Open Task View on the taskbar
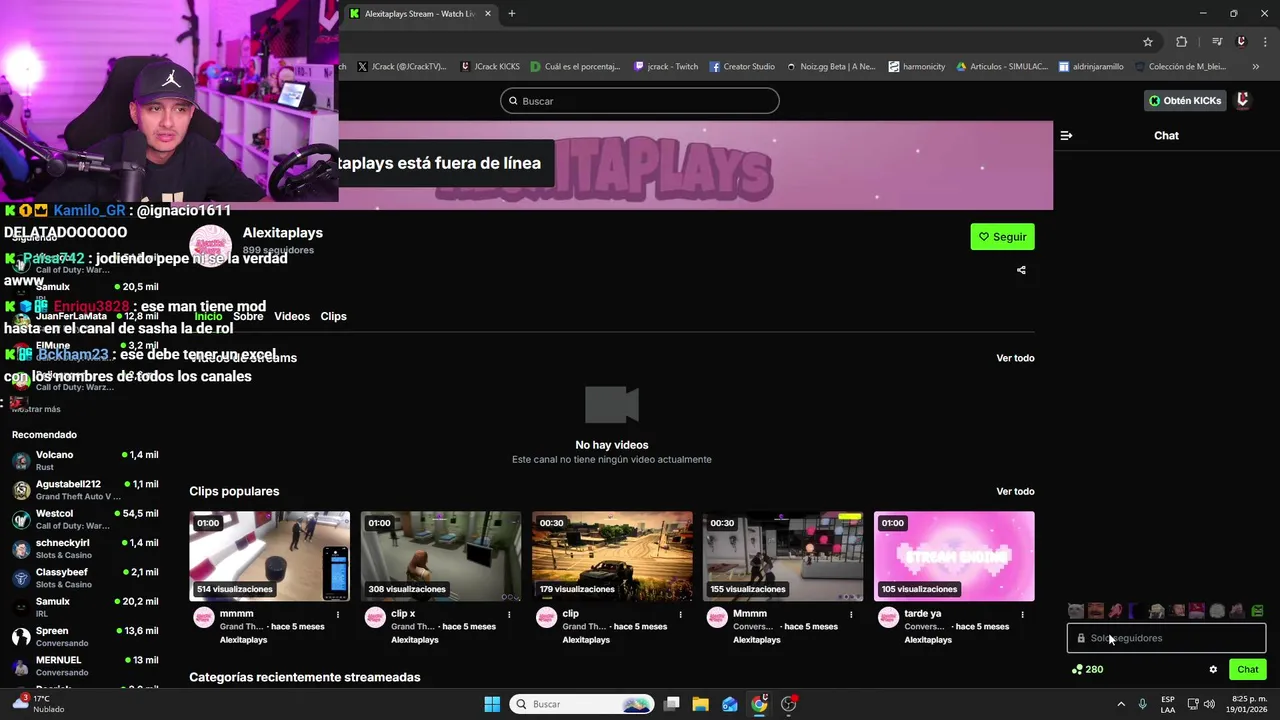The width and height of the screenshot is (1280, 720). click(672, 704)
